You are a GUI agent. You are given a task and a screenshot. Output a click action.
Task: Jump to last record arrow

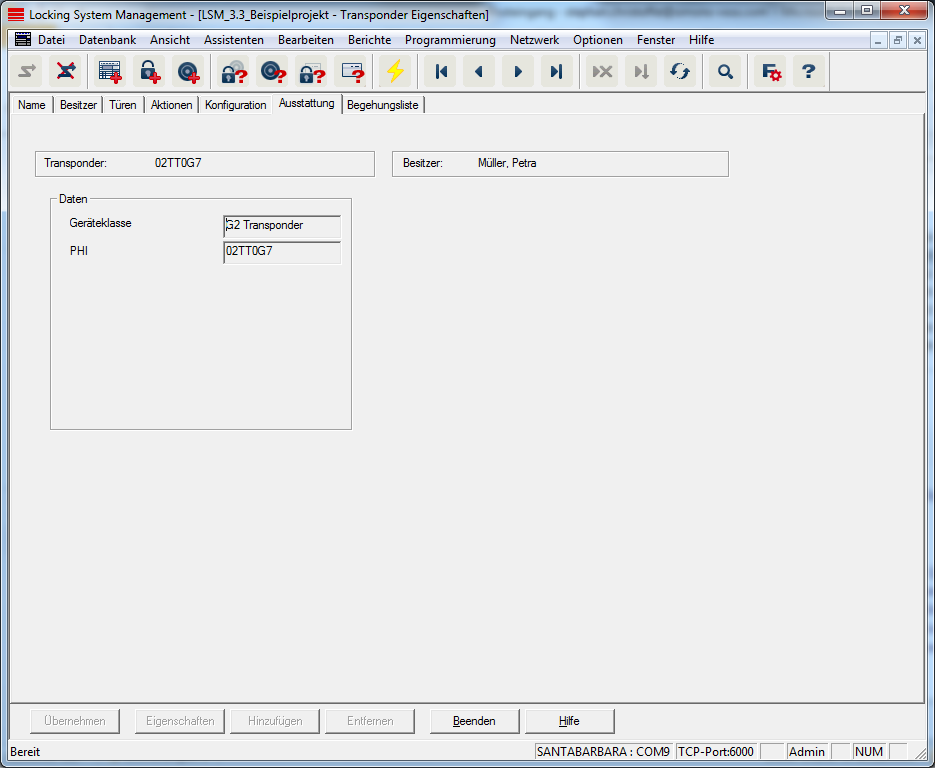556,72
